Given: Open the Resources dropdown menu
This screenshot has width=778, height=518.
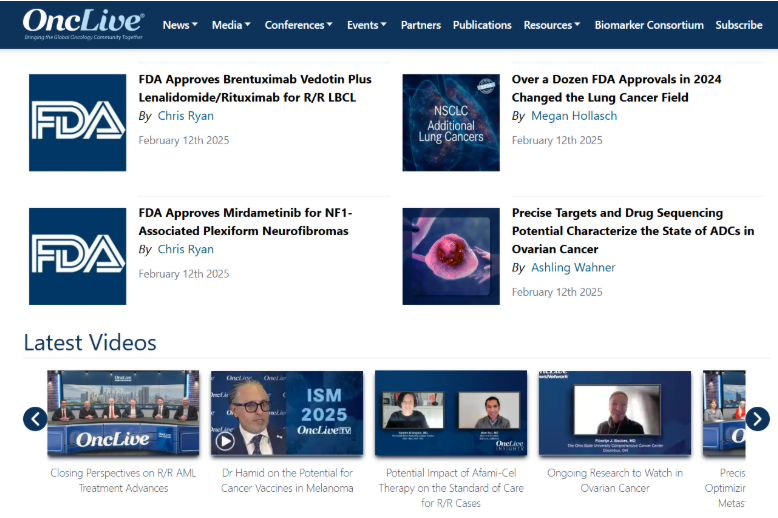Looking at the screenshot, I should pyautogui.click(x=552, y=25).
